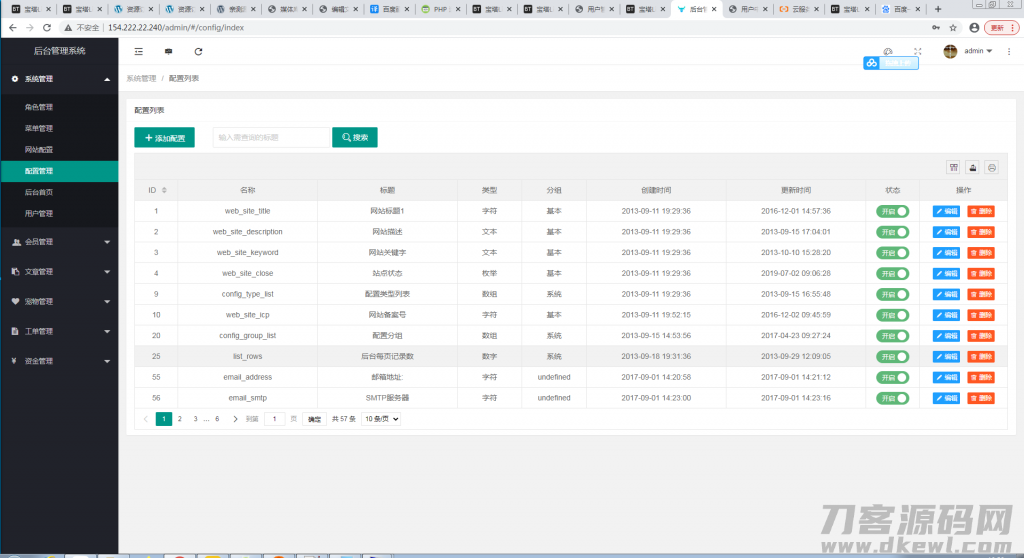Open 用户管理 in the sidebar menu
The image size is (1024, 558).
coord(39,213)
